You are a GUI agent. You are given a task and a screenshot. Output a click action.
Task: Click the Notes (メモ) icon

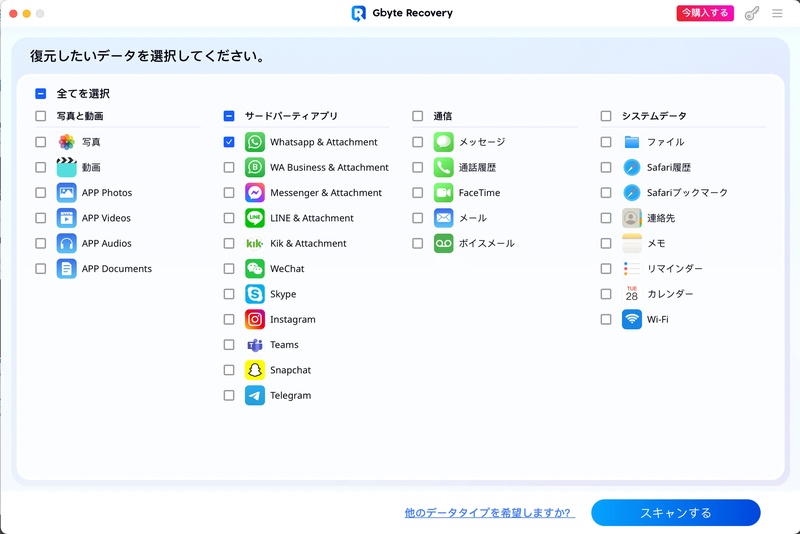point(632,243)
